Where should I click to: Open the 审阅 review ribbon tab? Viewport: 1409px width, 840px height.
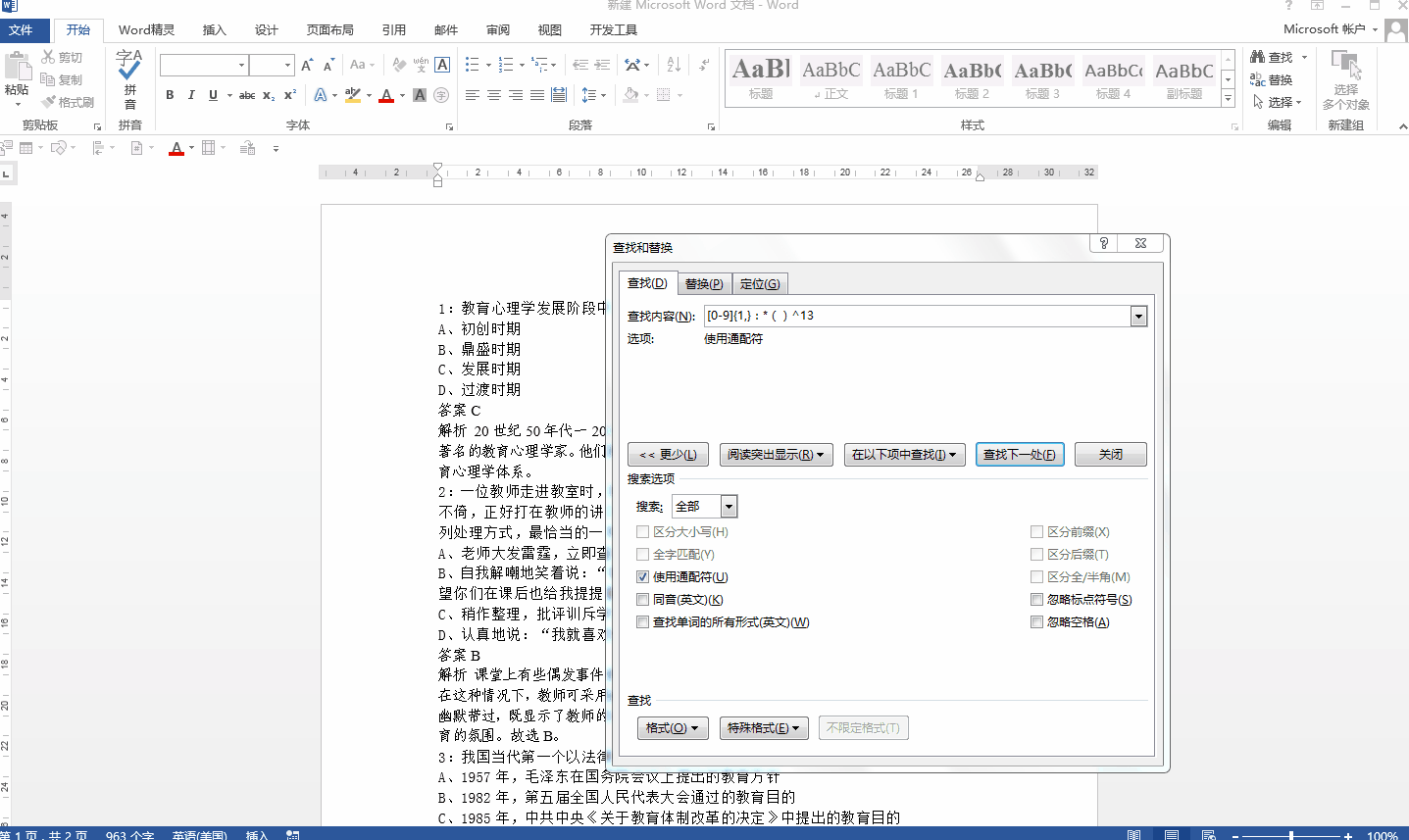[x=498, y=30]
